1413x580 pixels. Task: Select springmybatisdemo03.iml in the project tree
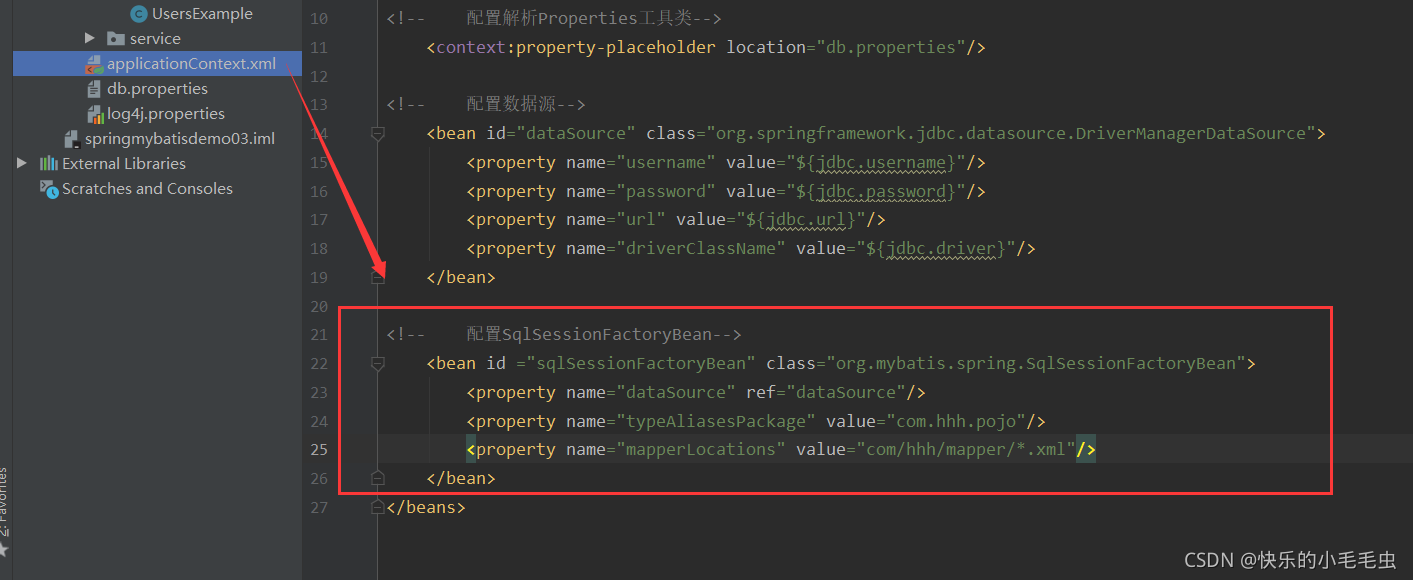coord(179,139)
